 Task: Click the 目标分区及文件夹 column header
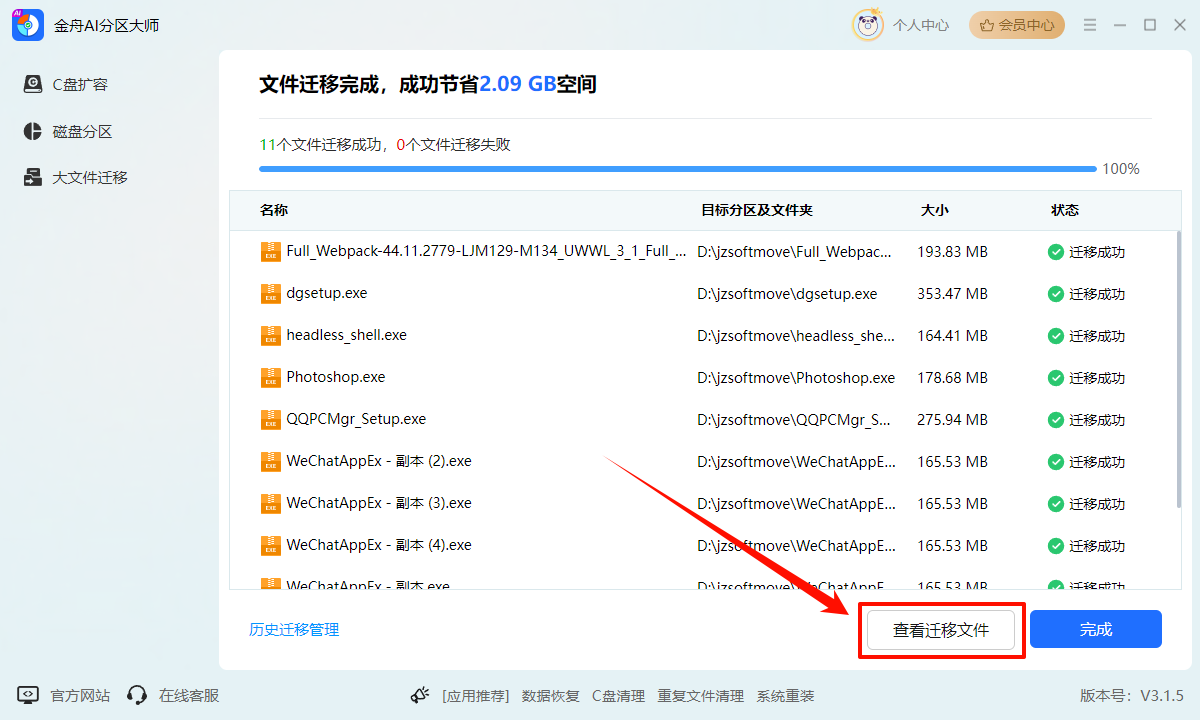[x=757, y=210]
